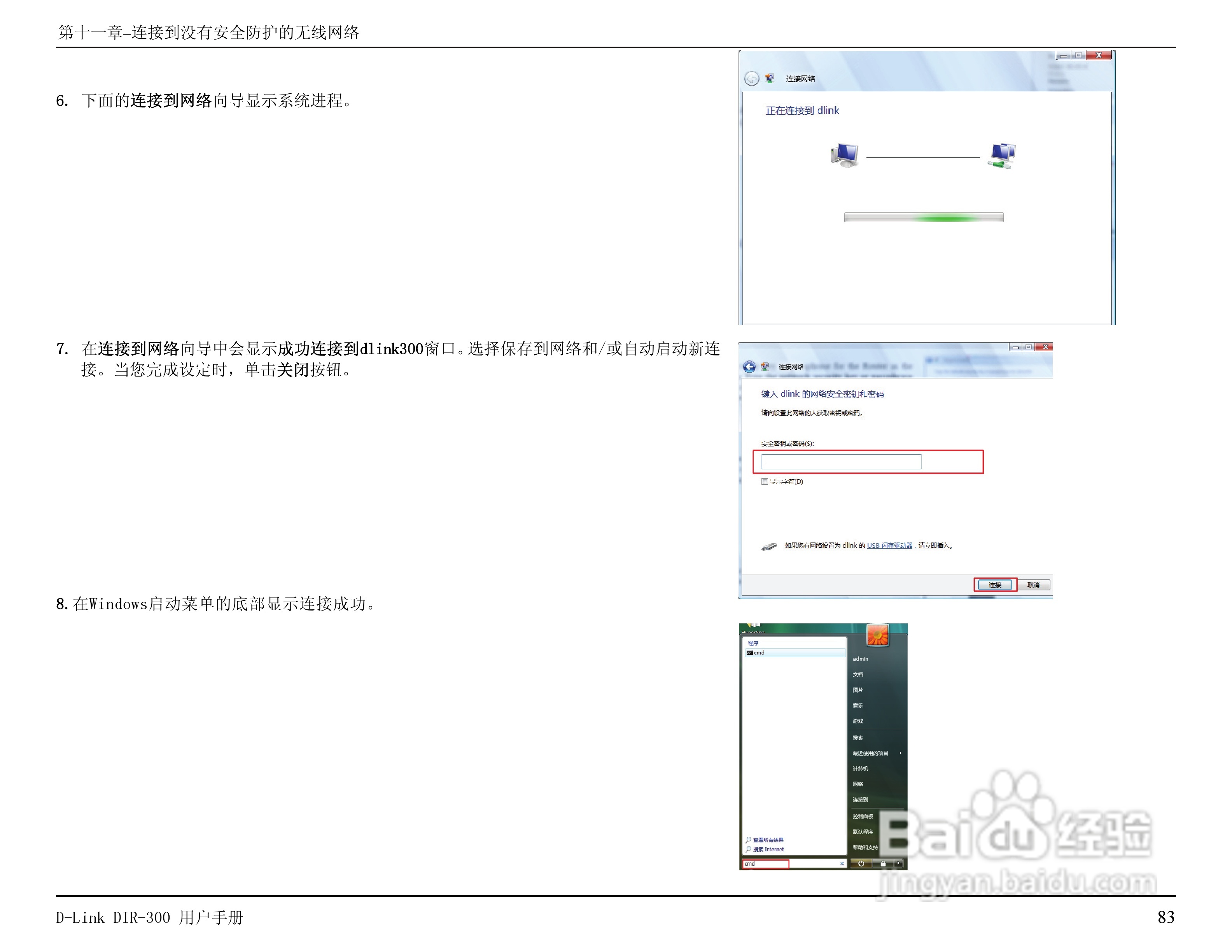Open 计算机 from Start menu

point(860,768)
